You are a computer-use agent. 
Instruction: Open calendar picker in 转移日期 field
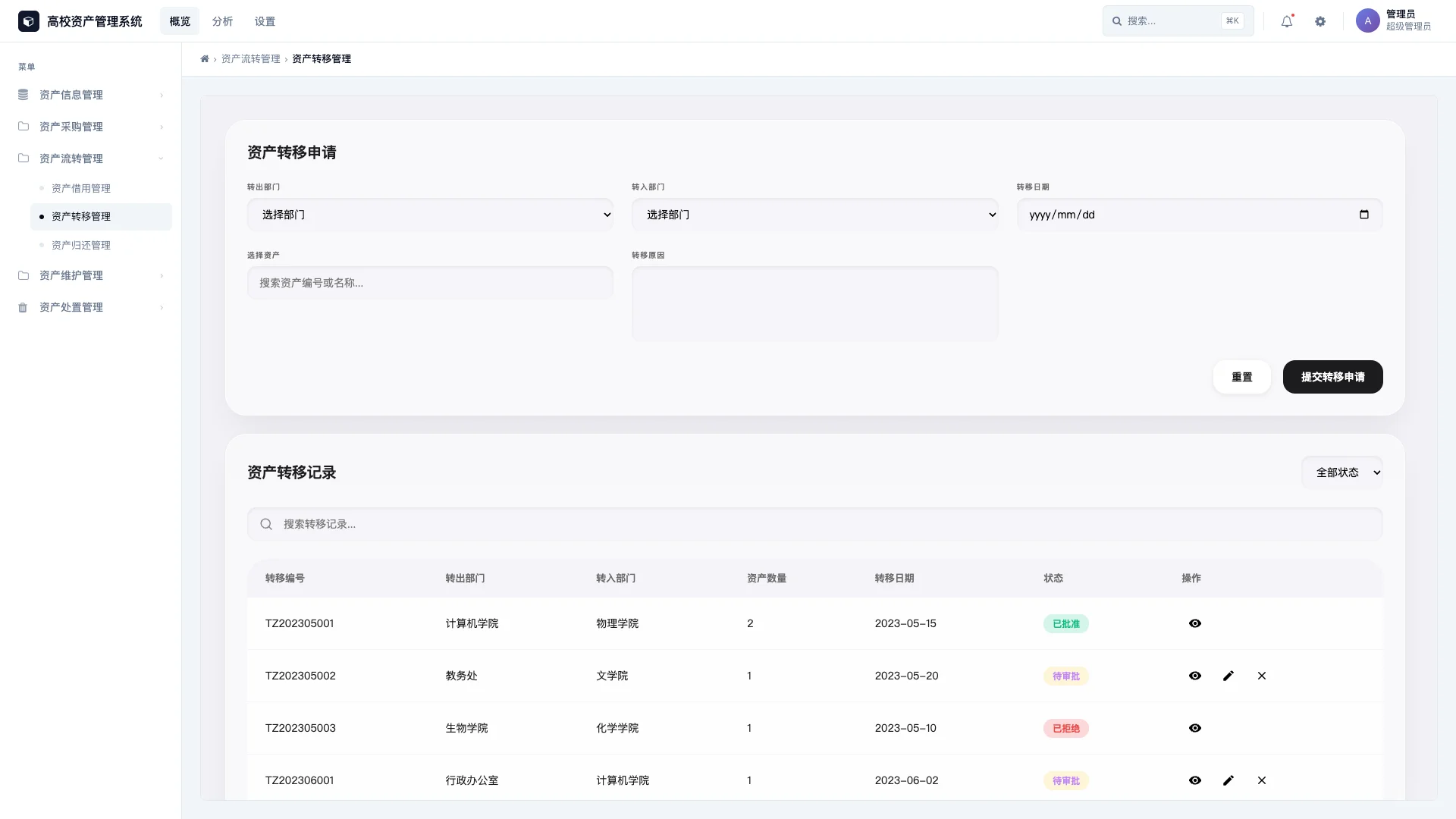(x=1364, y=215)
